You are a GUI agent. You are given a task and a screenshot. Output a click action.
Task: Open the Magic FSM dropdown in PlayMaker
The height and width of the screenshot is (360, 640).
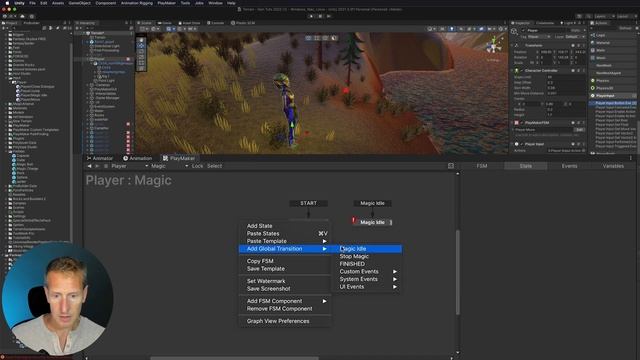(169, 166)
